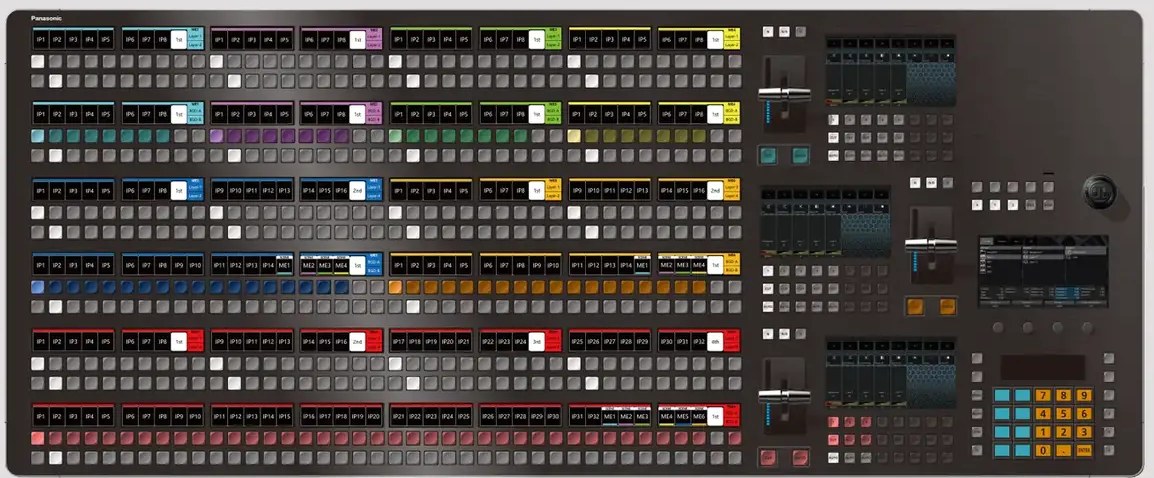Click the T-bar fader above the red transition buttons
Image resolution: width=1154 pixels, height=478 pixels.
[784, 396]
